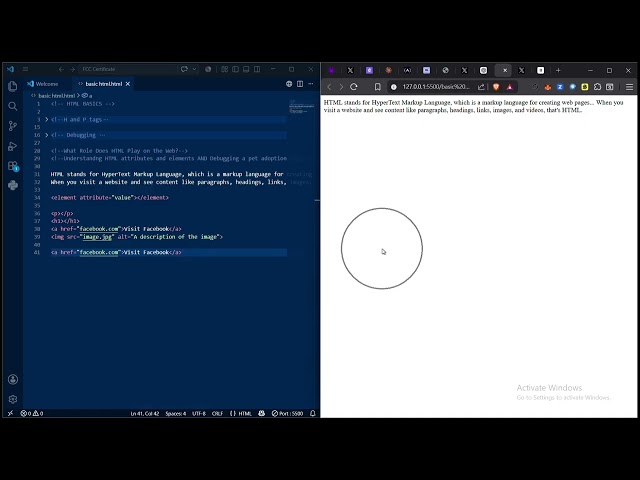Screen dimensions: 640x480
Task: Click the share icon in the address bar
Action: (481, 87)
